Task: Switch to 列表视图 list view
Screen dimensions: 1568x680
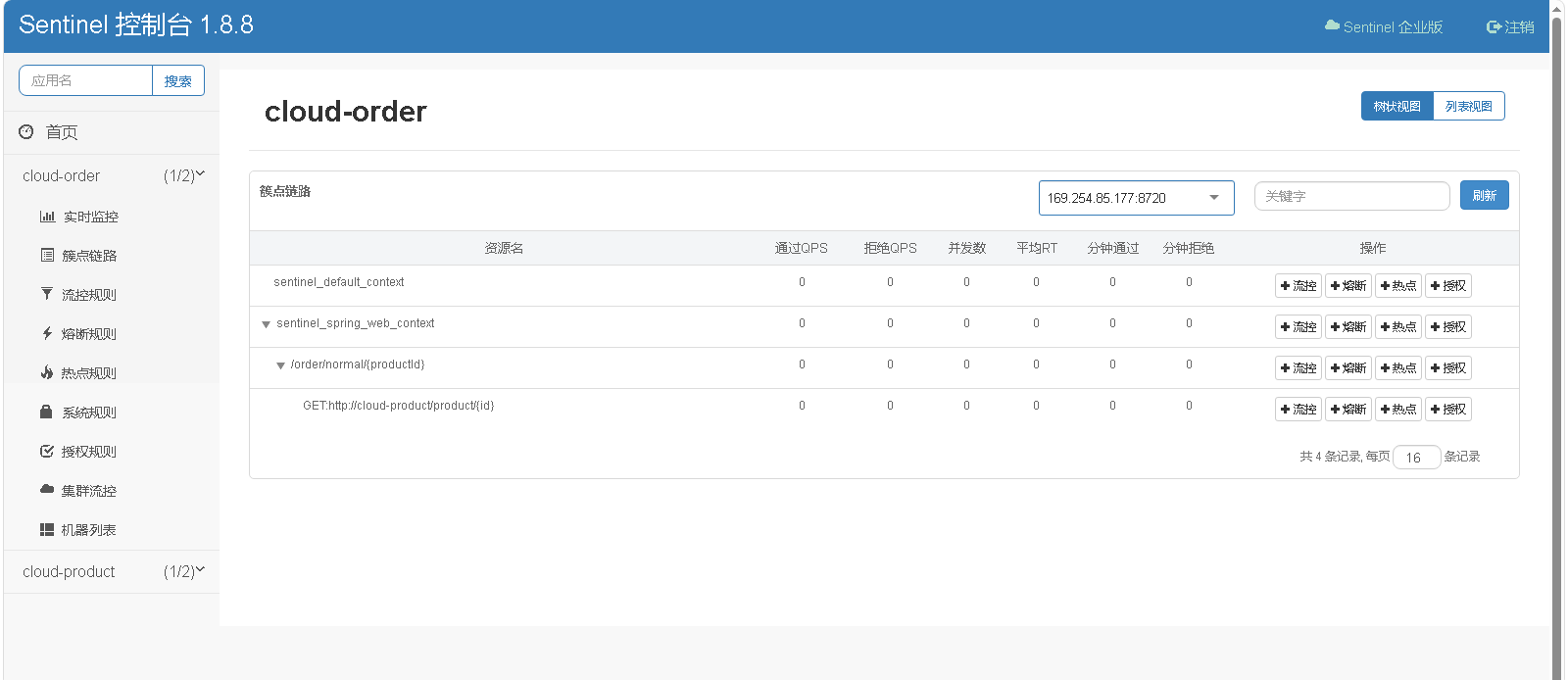Action: 1469,106
